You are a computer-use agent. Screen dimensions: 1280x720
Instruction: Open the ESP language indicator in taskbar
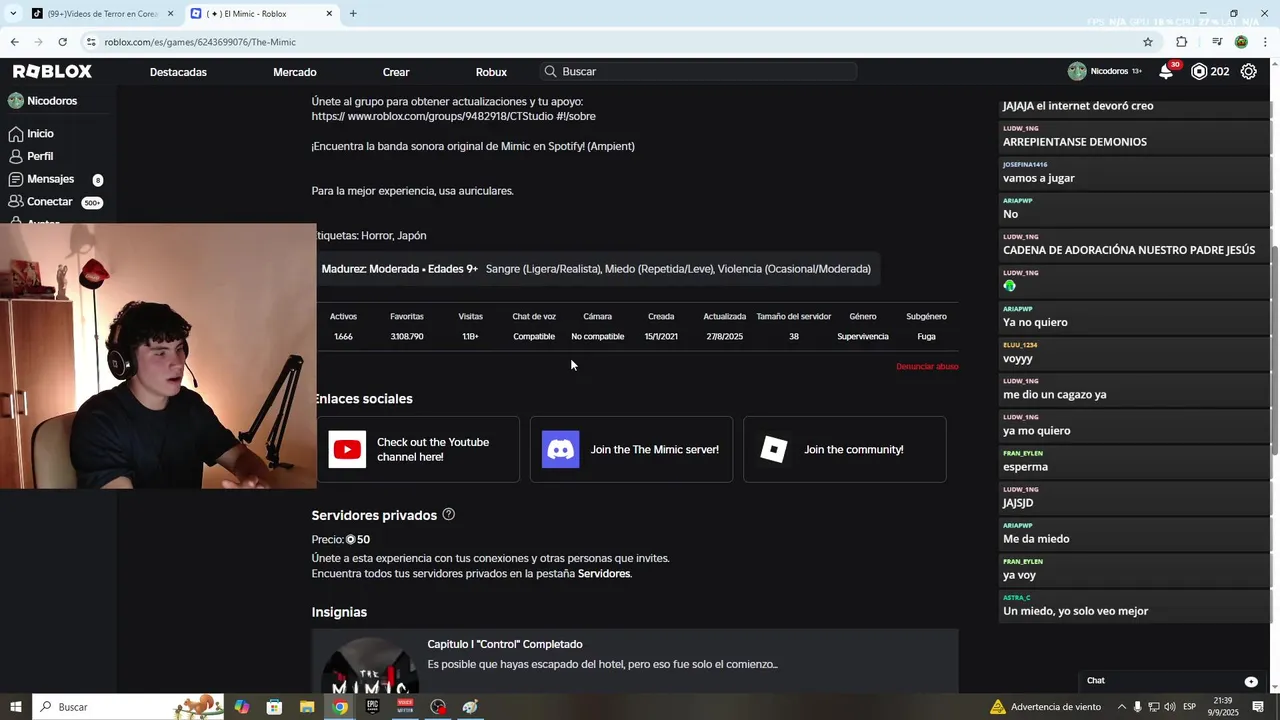tap(1190, 707)
